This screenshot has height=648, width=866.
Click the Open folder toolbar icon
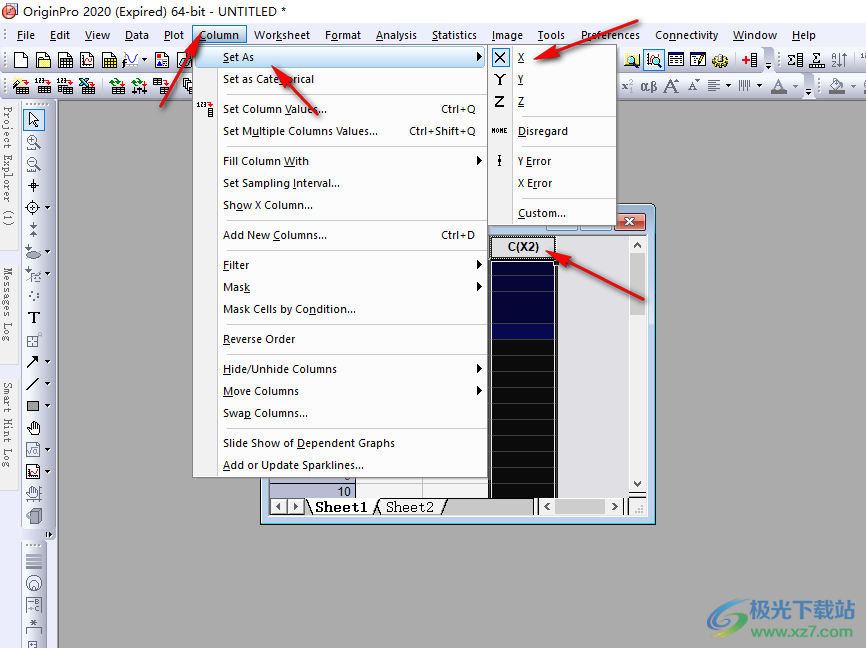coord(43,60)
